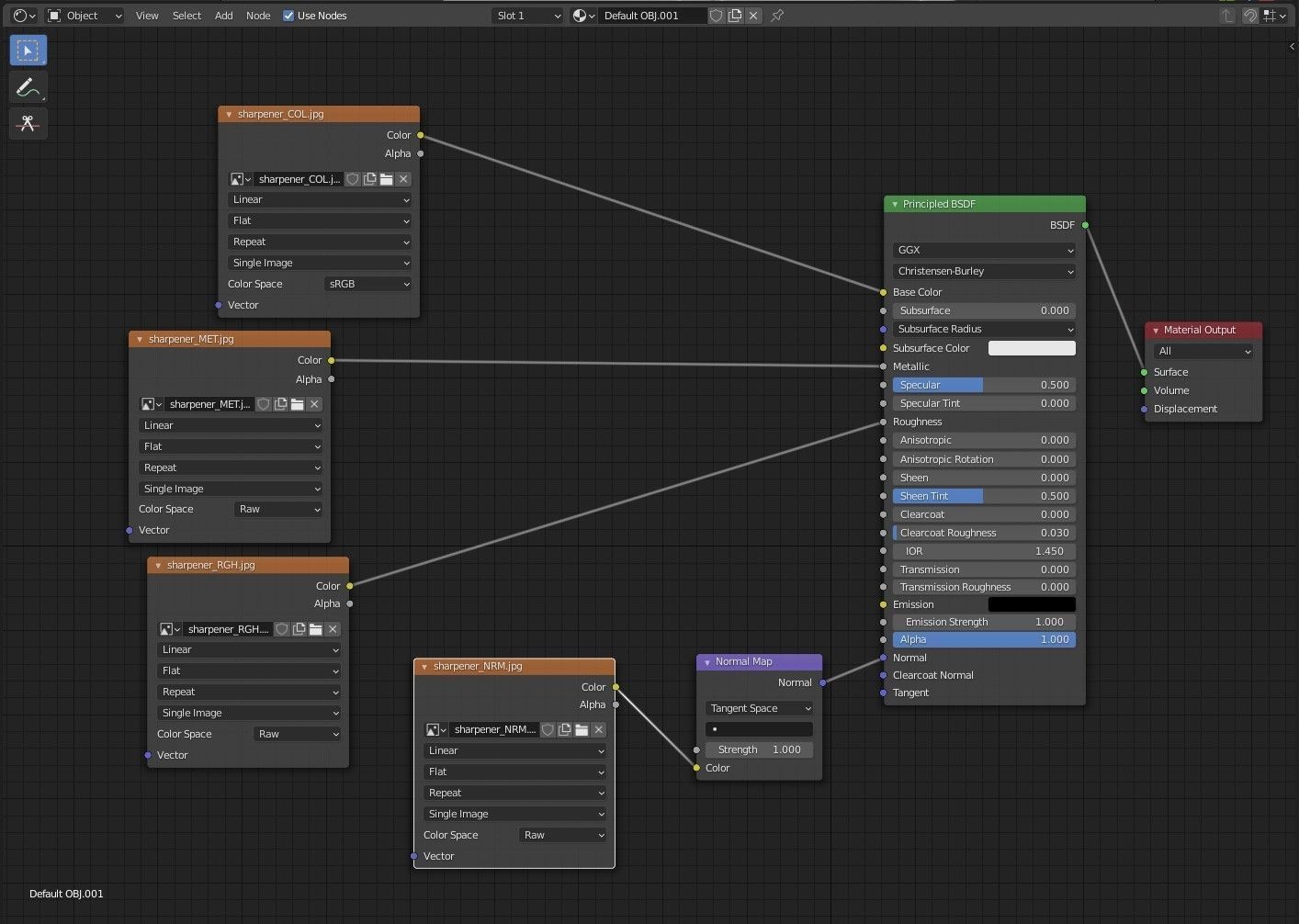Duplicate image in sharpener_NRM node

pyautogui.click(x=565, y=730)
